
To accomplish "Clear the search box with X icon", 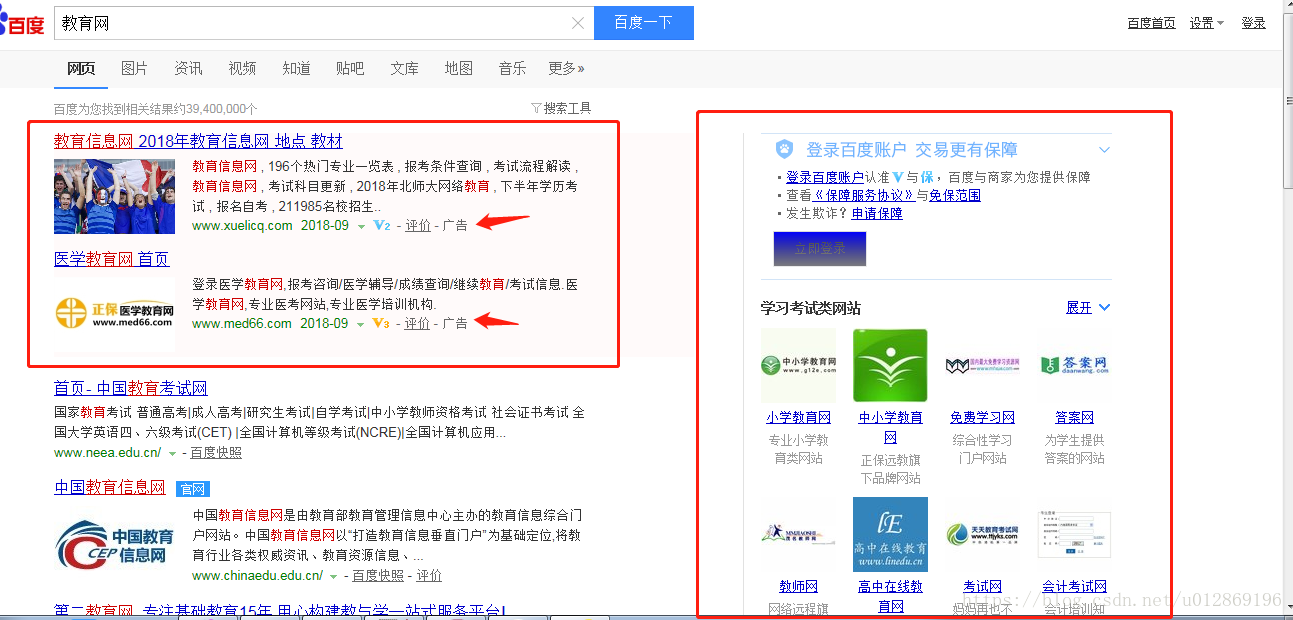I will [578, 23].
